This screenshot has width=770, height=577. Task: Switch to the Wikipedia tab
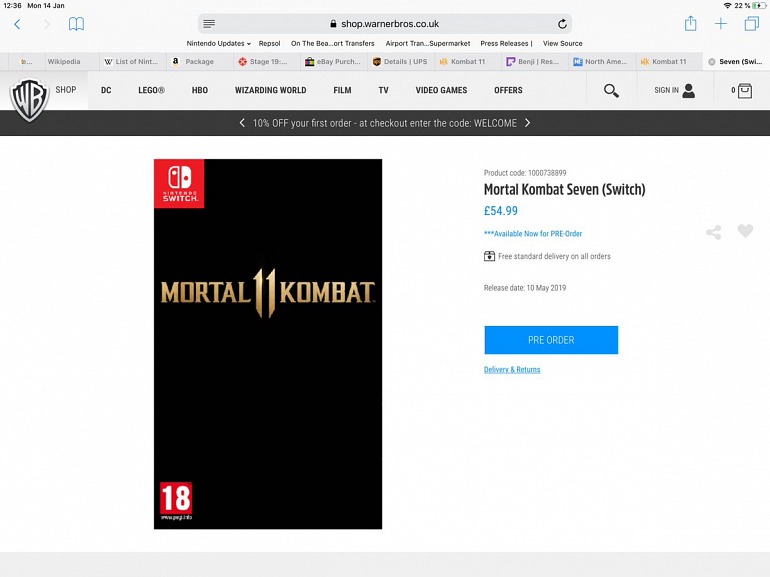click(63, 62)
